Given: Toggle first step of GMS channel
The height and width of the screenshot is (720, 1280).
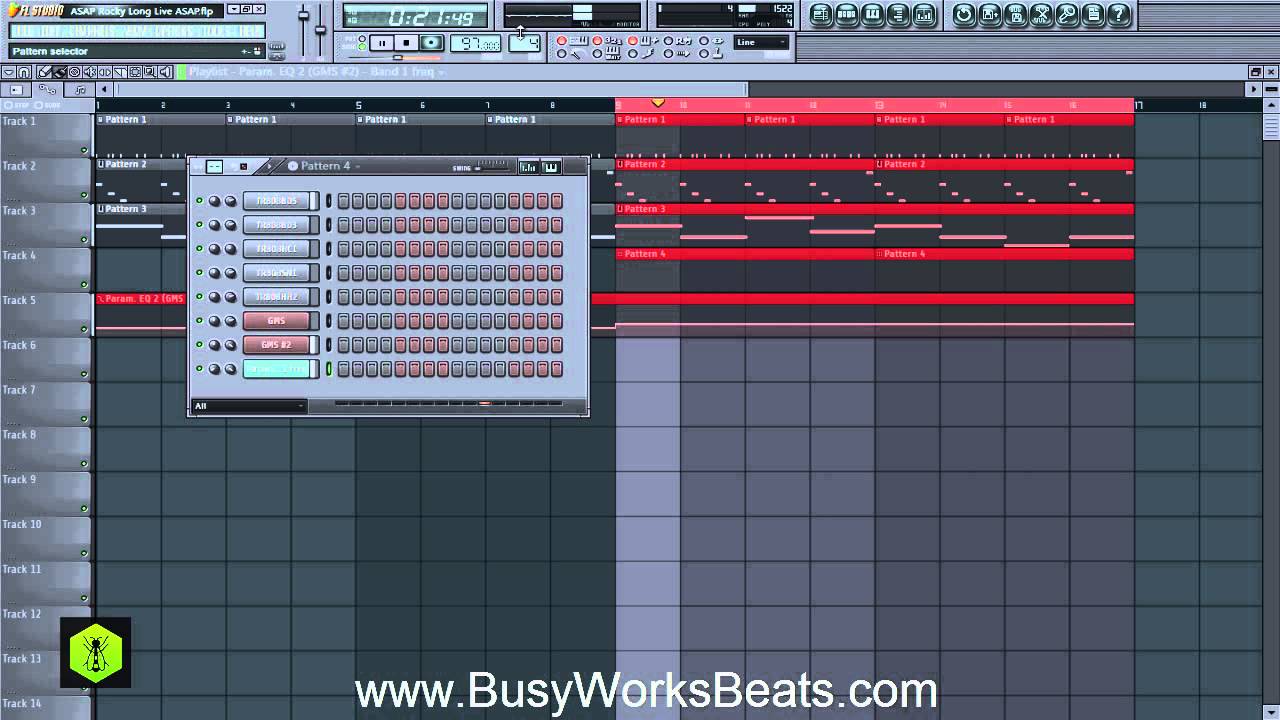Looking at the screenshot, I should pyautogui.click(x=343, y=321).
